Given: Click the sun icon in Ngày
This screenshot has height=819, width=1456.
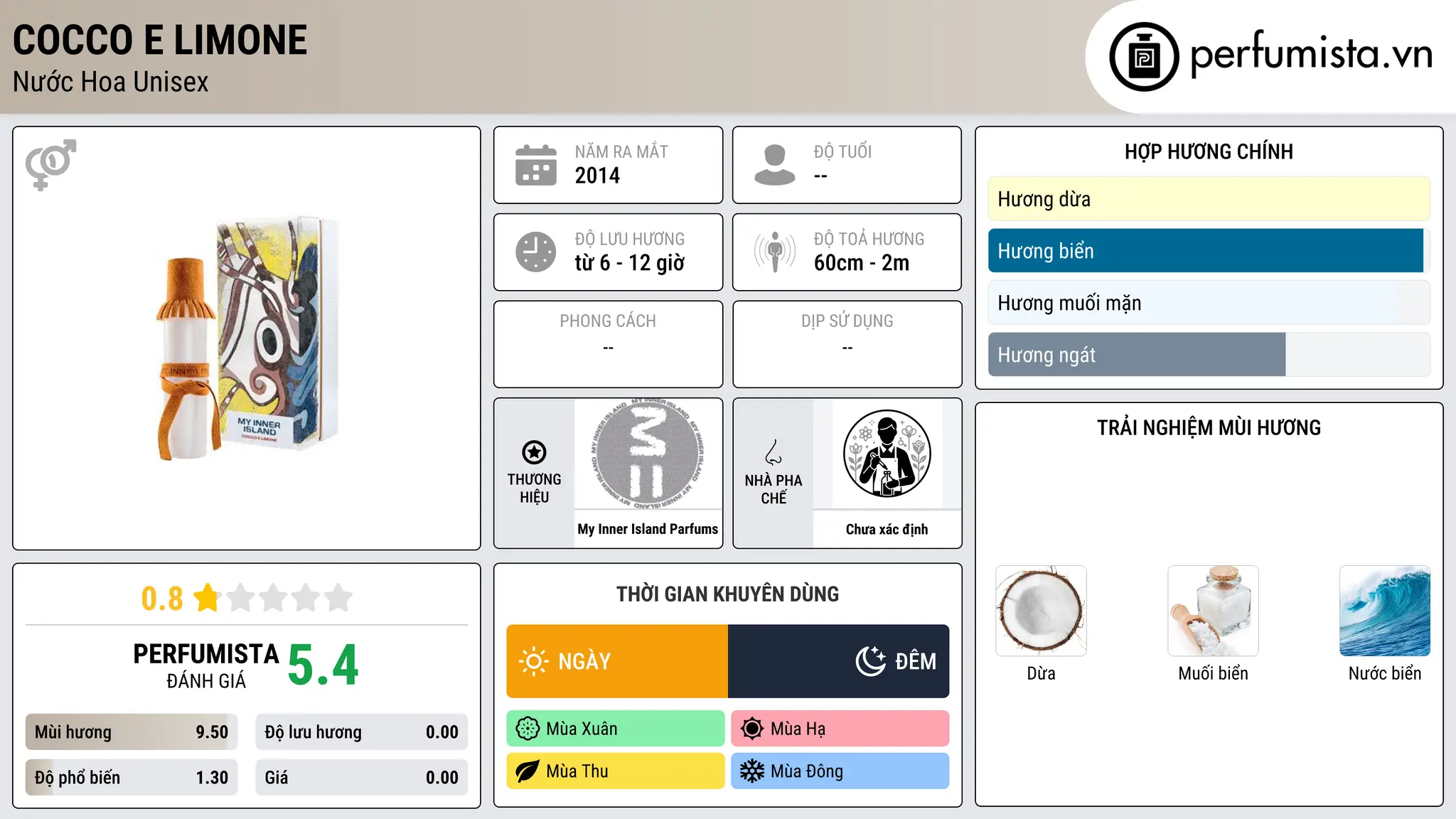Looking at the screenshot, I should pyautogui.click(x=534, y=661).
